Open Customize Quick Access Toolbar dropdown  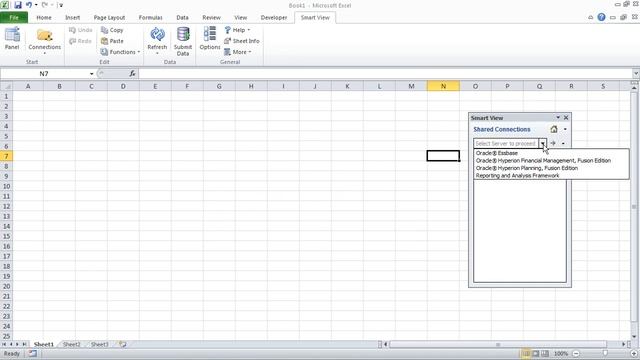[x=60, y=5]
